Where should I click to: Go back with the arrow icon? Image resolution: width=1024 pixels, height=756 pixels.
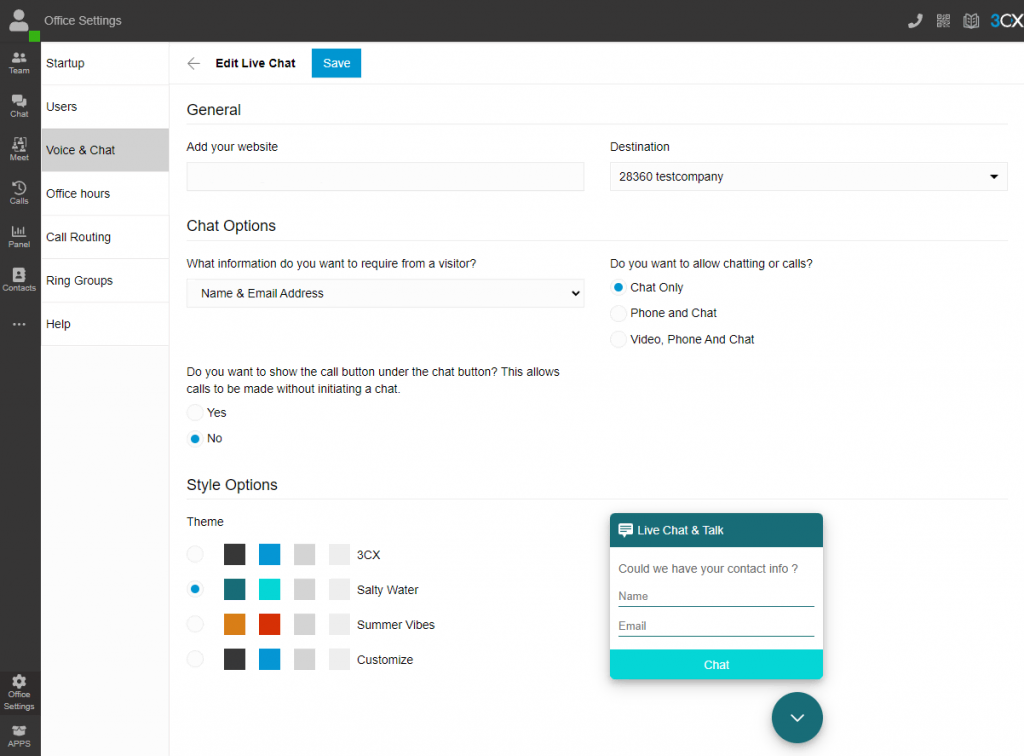tap(193, 63)
